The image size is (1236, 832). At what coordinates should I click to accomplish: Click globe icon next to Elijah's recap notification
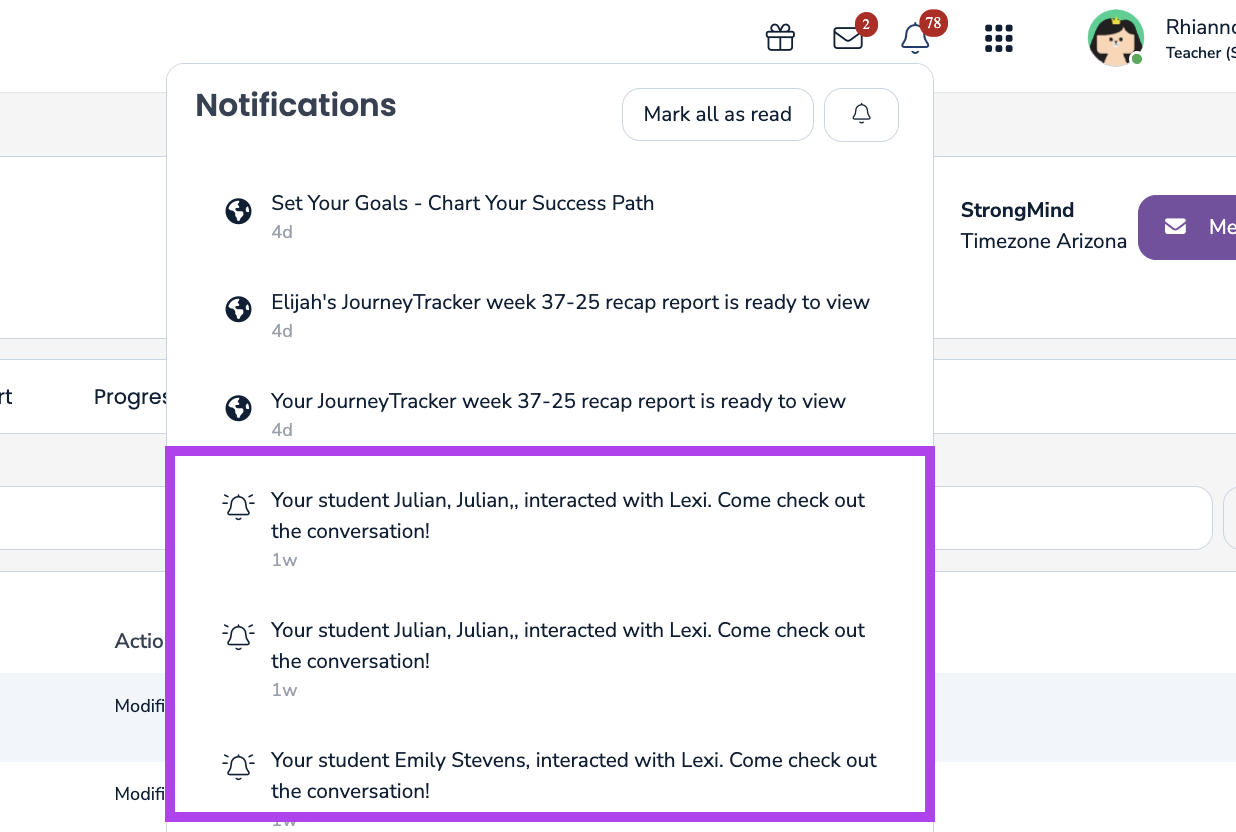(x=238, y=311)
